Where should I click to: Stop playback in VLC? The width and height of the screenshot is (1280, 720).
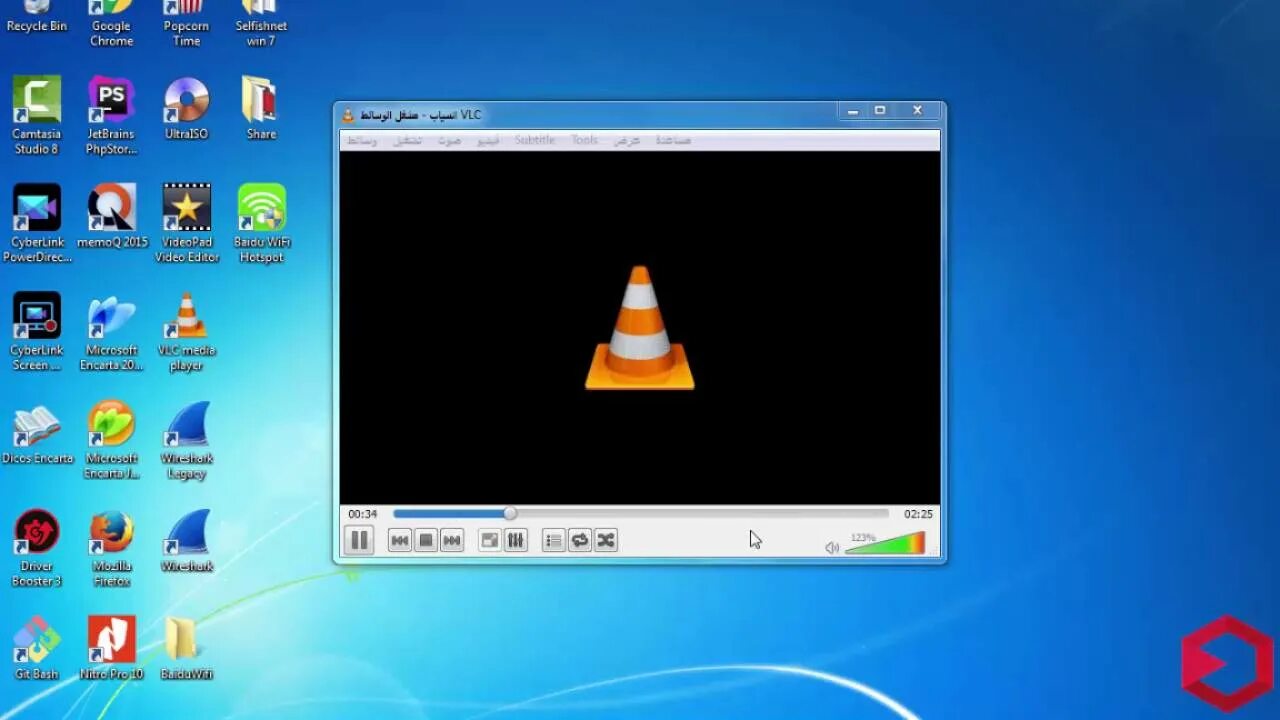coord(426,540)
